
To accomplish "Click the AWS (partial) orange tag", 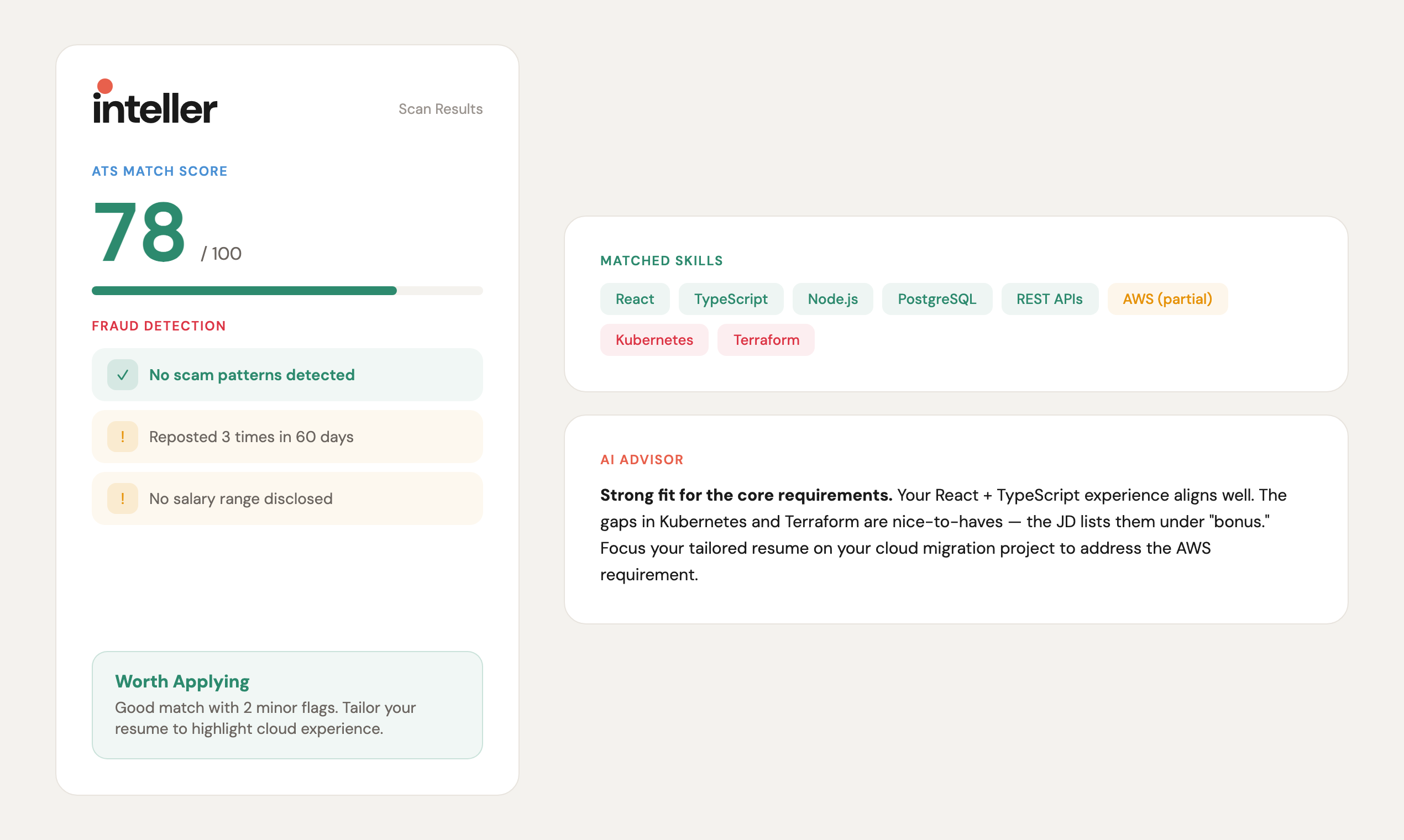I will coord(1167,299).
